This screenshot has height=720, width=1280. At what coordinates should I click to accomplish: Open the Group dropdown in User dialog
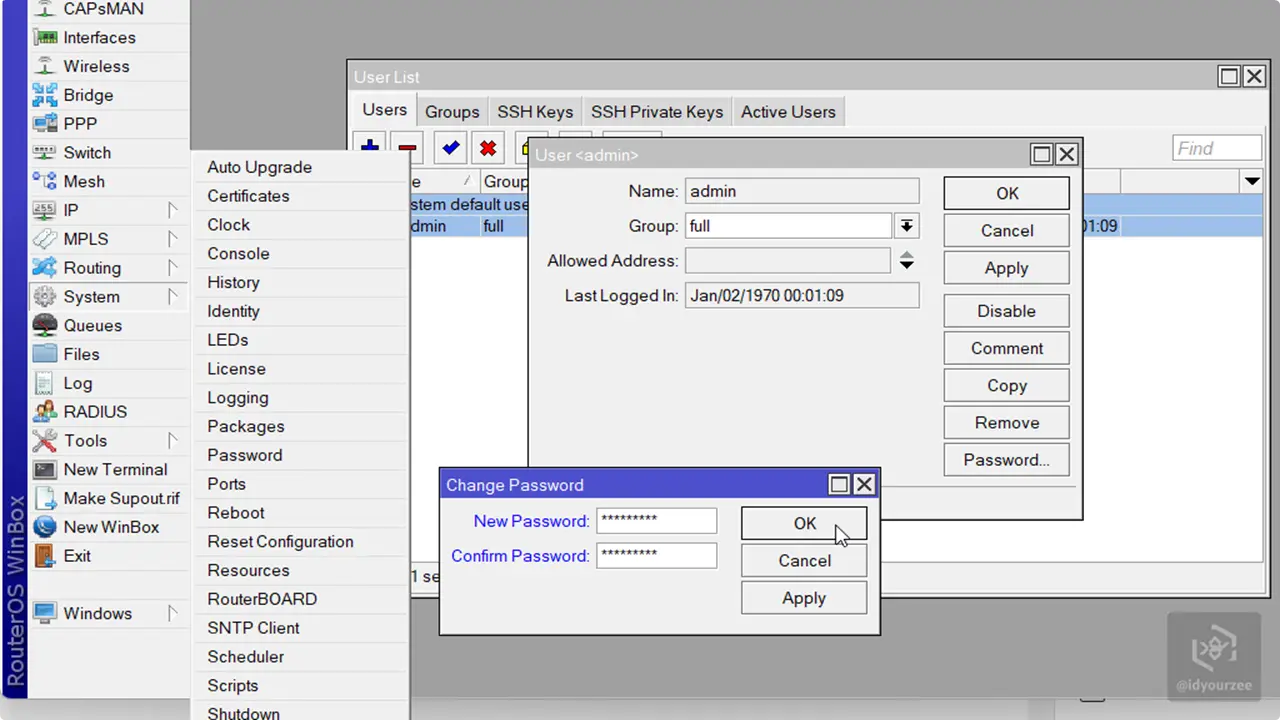(906, 226)
